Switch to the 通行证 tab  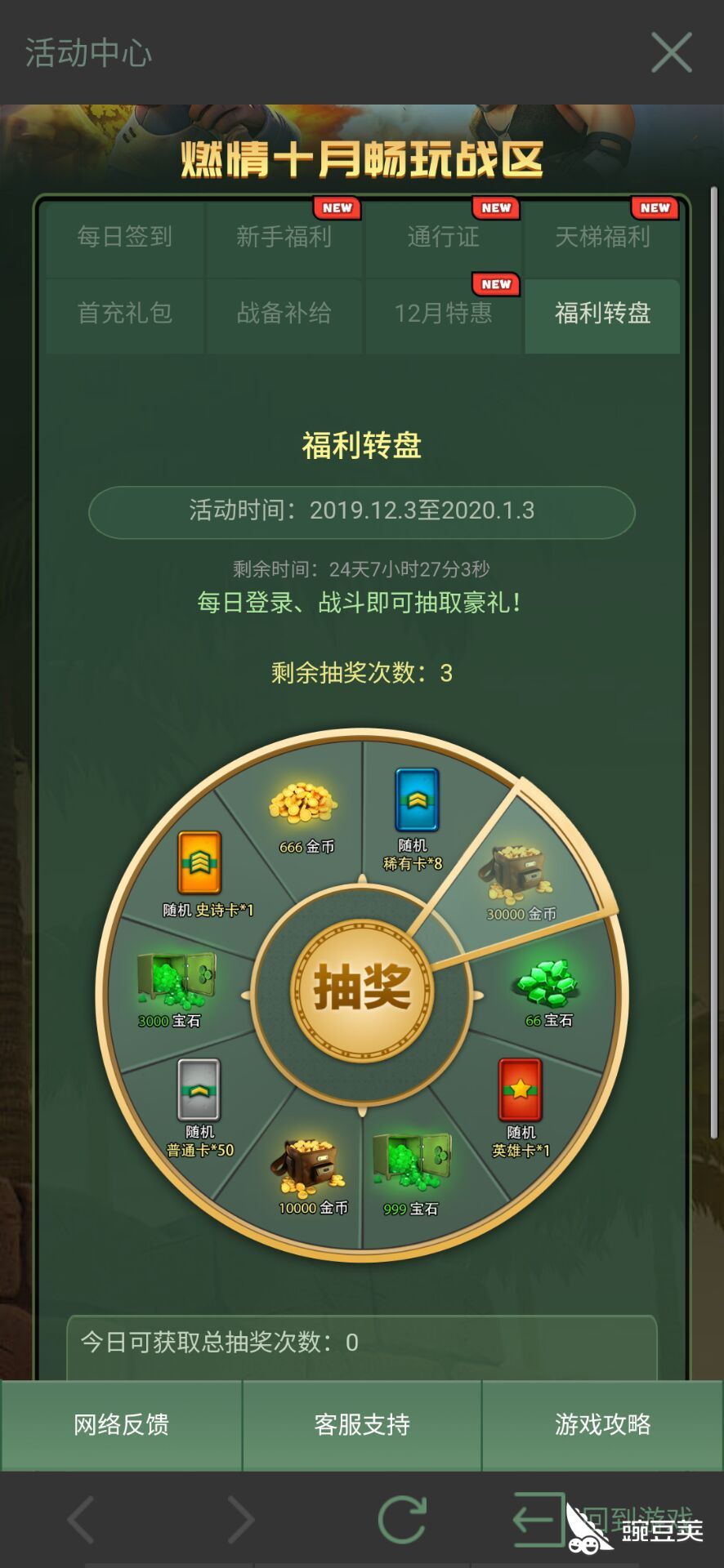443,237
